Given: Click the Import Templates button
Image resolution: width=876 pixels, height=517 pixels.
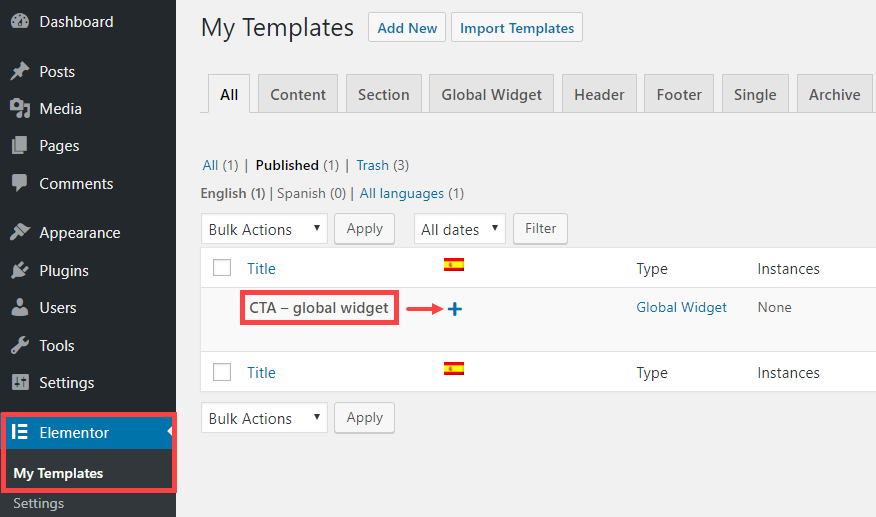Looking at the screenshot, I should pos(517,27).
